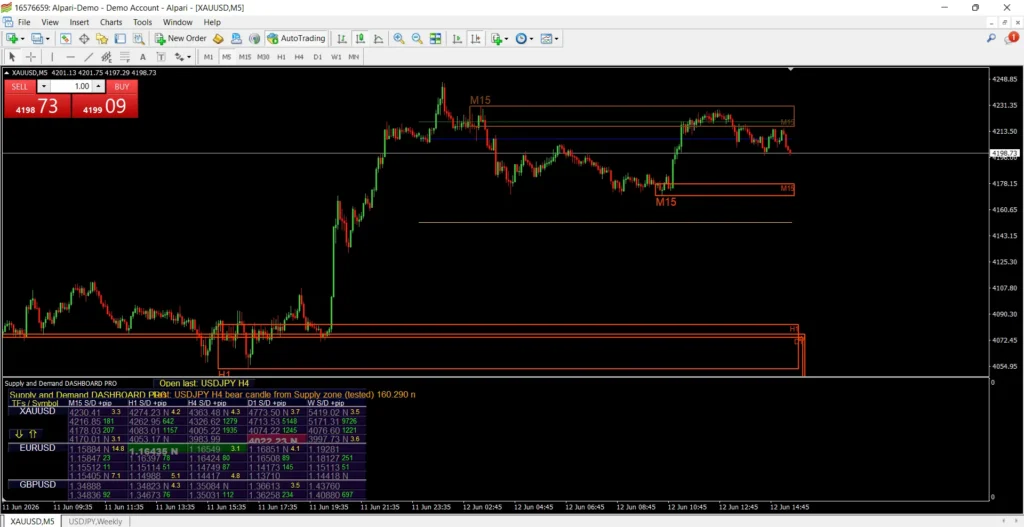Toggle the AutoTrading button

click(x=296, y=39)
